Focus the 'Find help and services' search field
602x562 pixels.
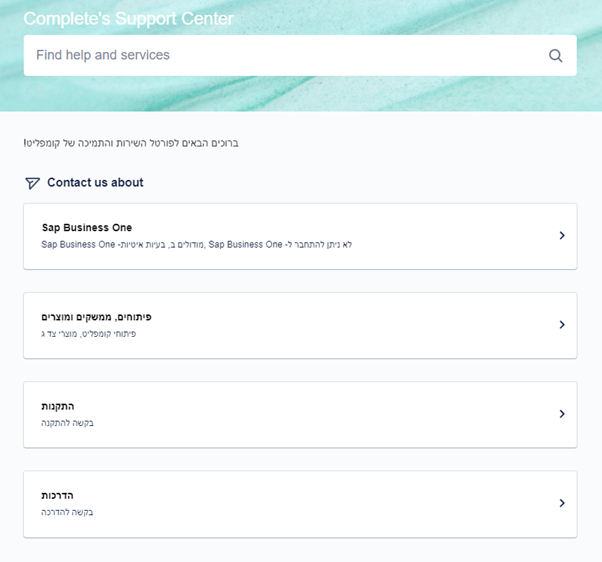click(280, 55)
